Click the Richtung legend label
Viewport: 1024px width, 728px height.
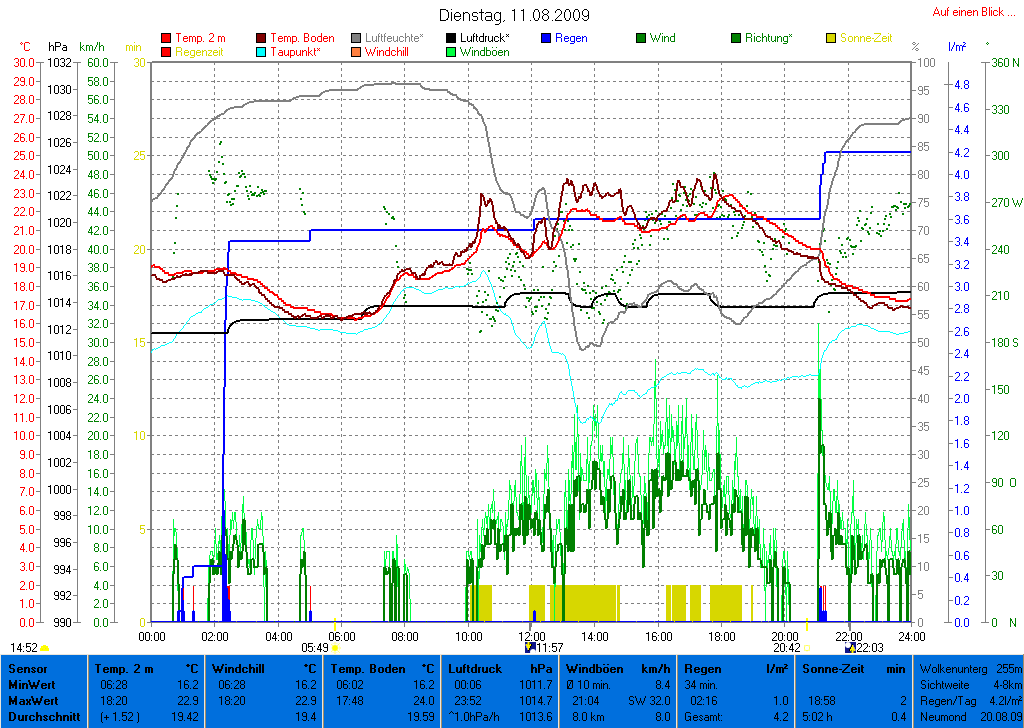(770, 38)
